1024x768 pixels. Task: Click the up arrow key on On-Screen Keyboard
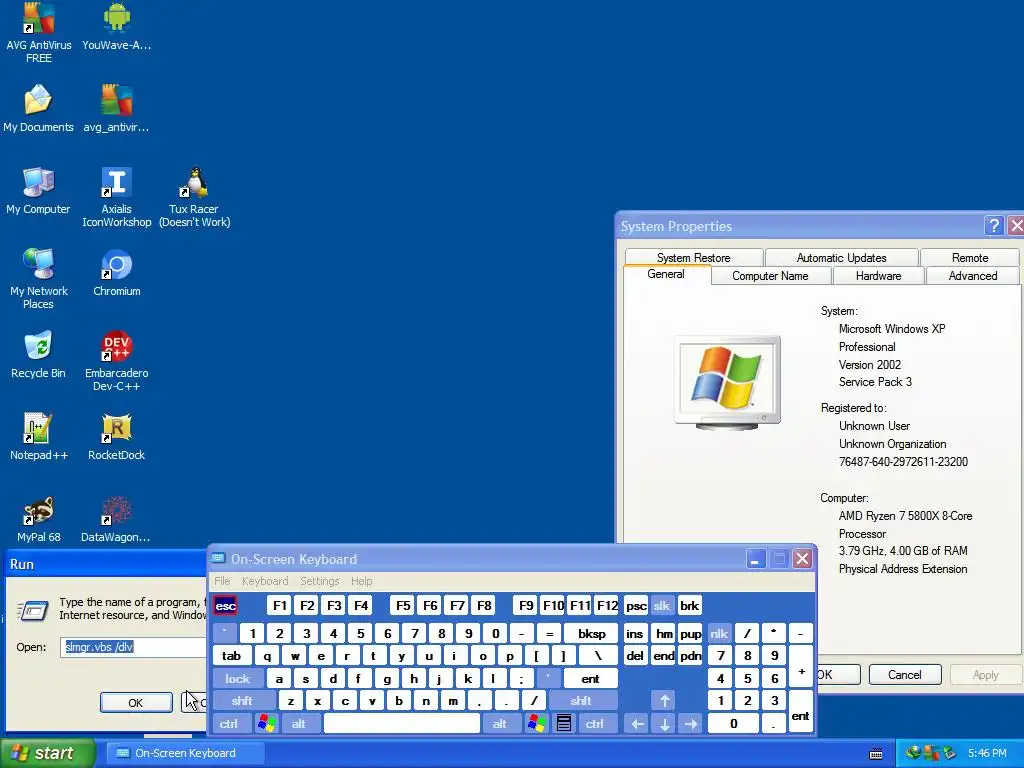(664, 701)
